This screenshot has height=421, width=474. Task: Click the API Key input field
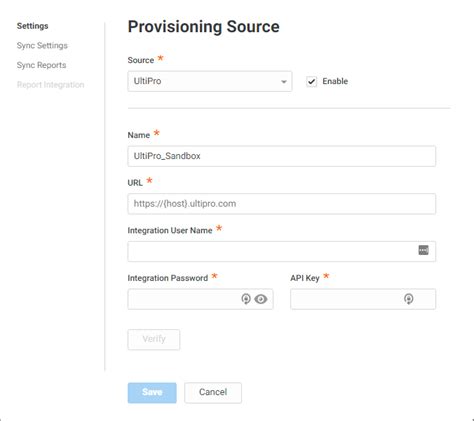coord(363,299)
